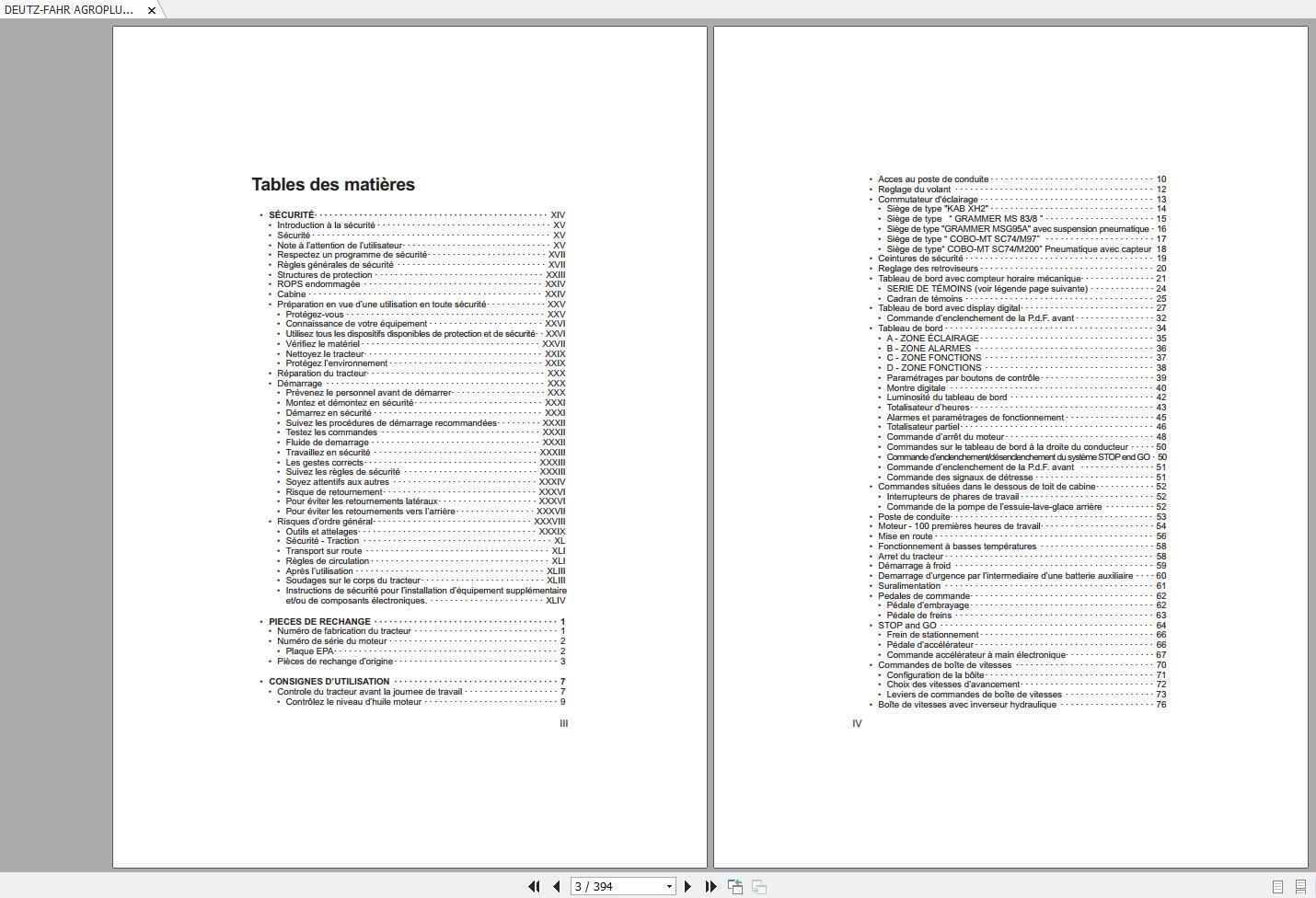Open the CONSIGNES D'UTILISATION contents entry
Screen dimensions: 1316x898
tap(329, 682)
